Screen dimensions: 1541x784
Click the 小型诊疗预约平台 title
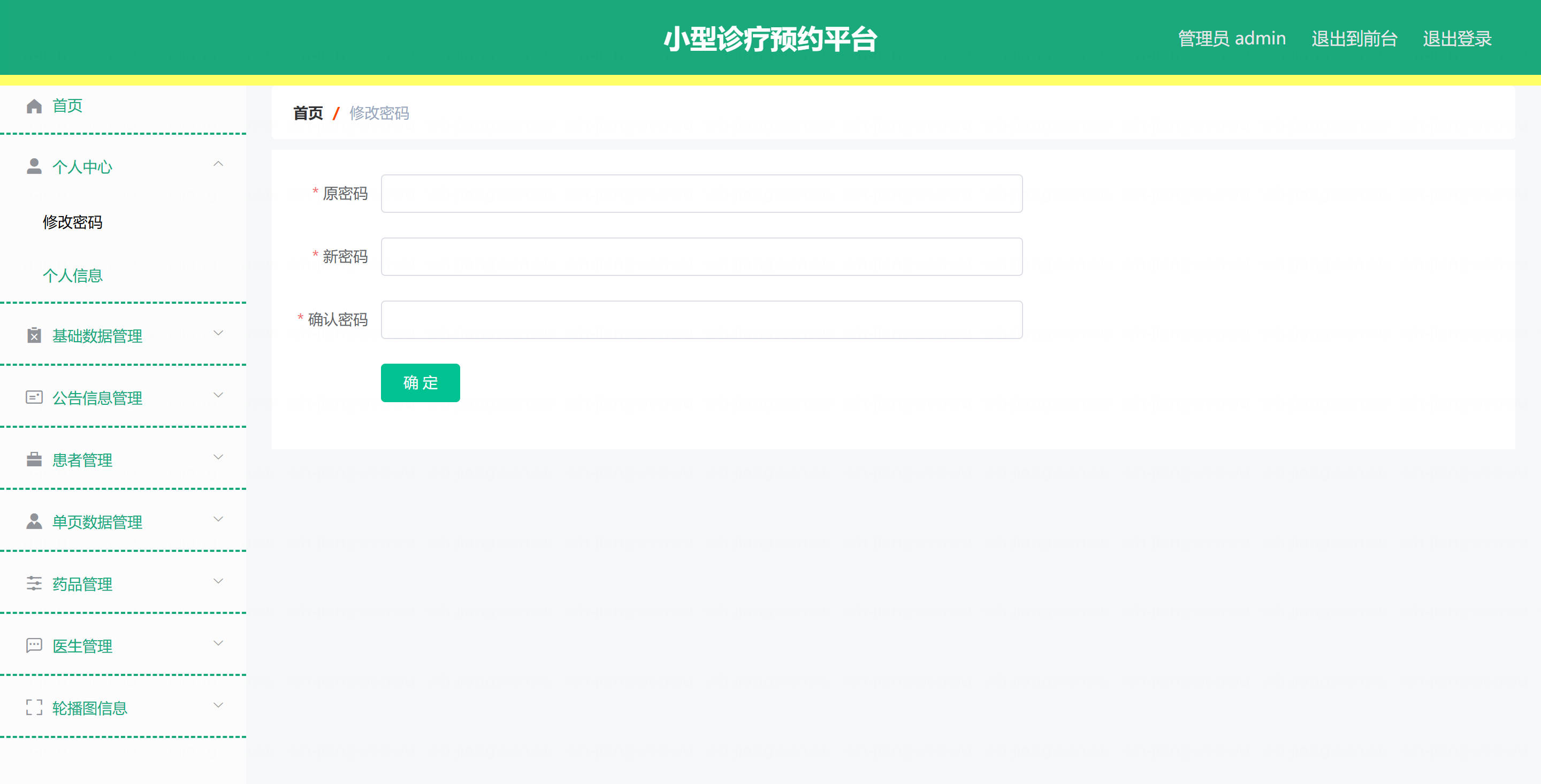point(771,40)
